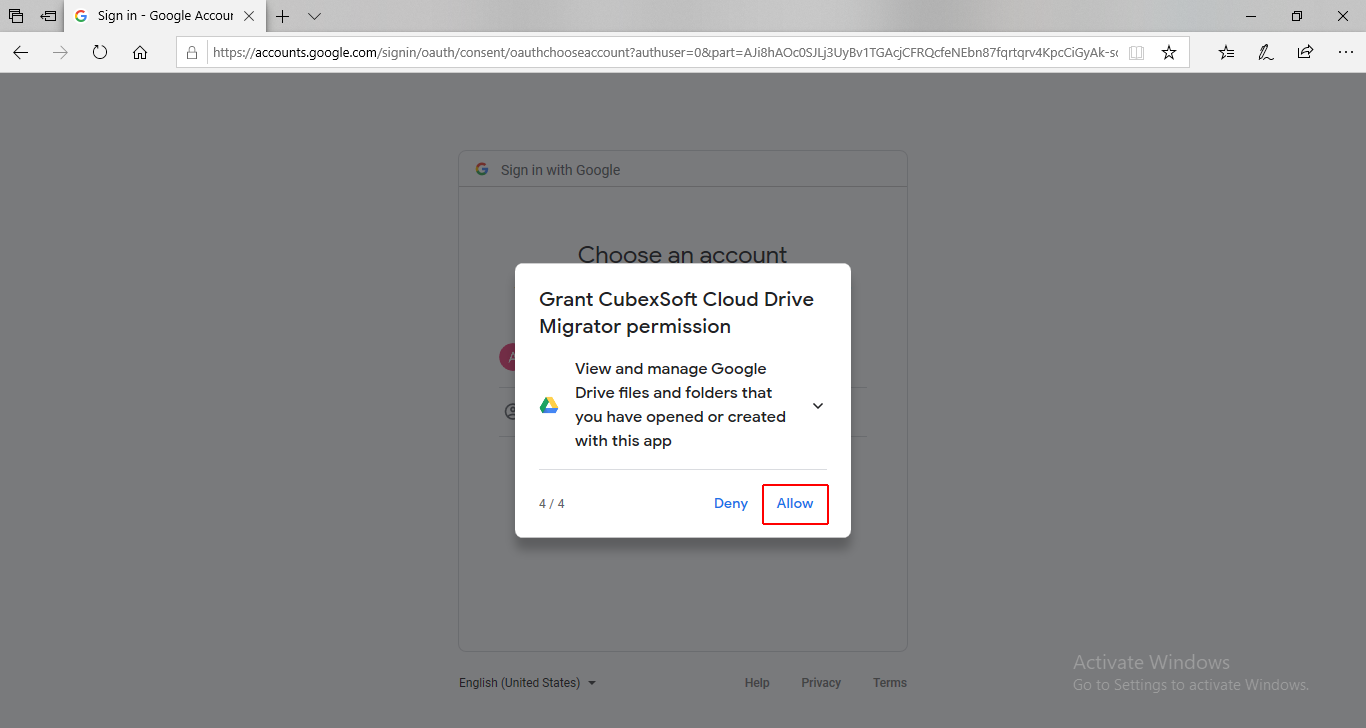The height and width of the screenshot is (728, 1366).
Task: Click 'Grant CubexSoft Cloud Drive Migrator permission' title
Action: point(677,313)
